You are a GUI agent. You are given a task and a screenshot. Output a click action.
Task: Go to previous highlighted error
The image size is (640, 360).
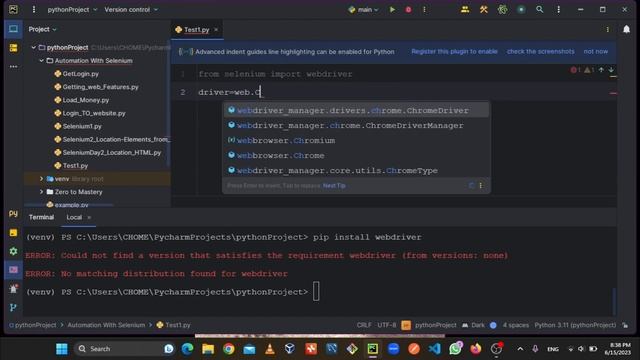click(x=601, y=70)
